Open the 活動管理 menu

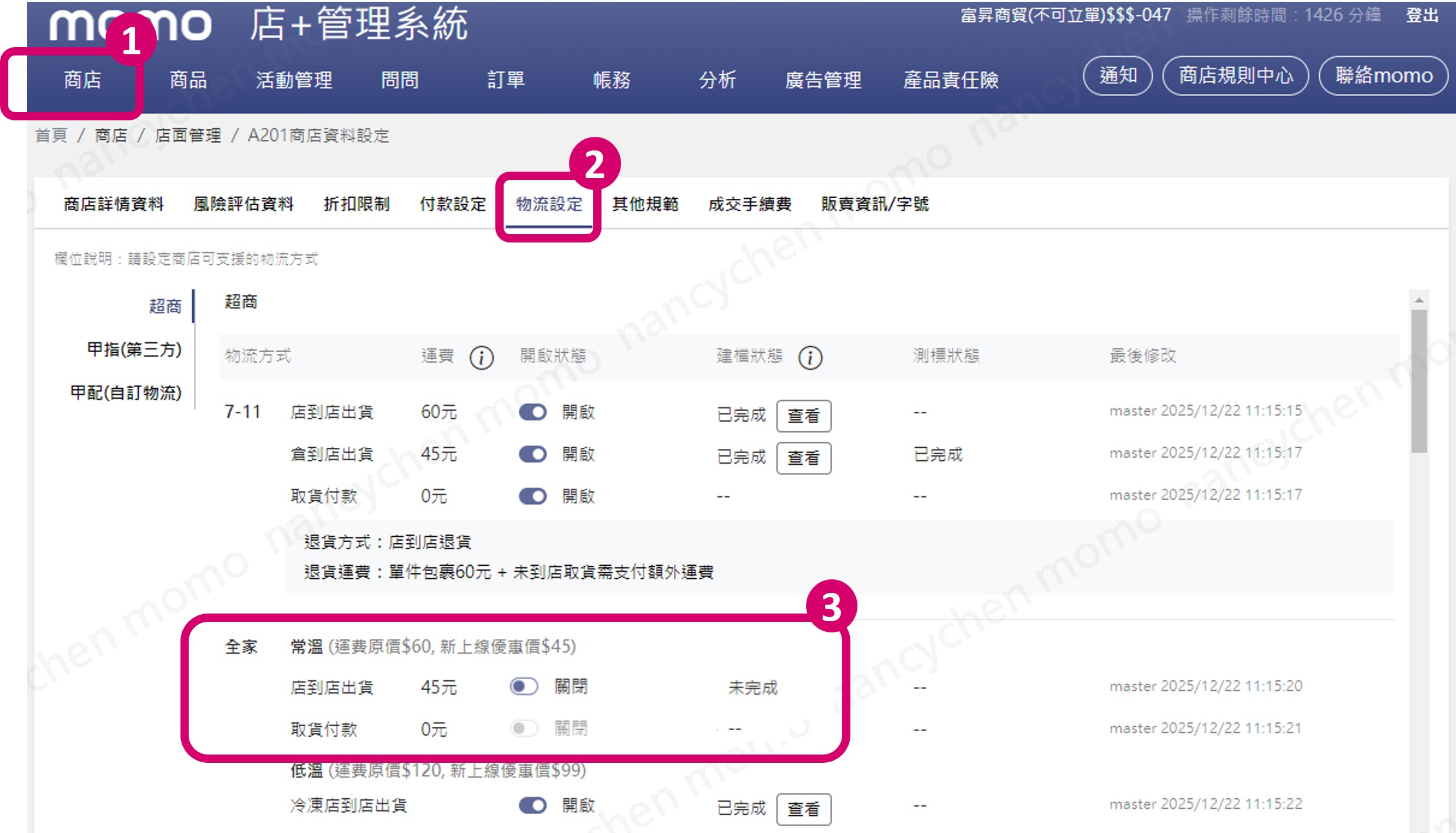pyautogui.click(x=294, y=80)
